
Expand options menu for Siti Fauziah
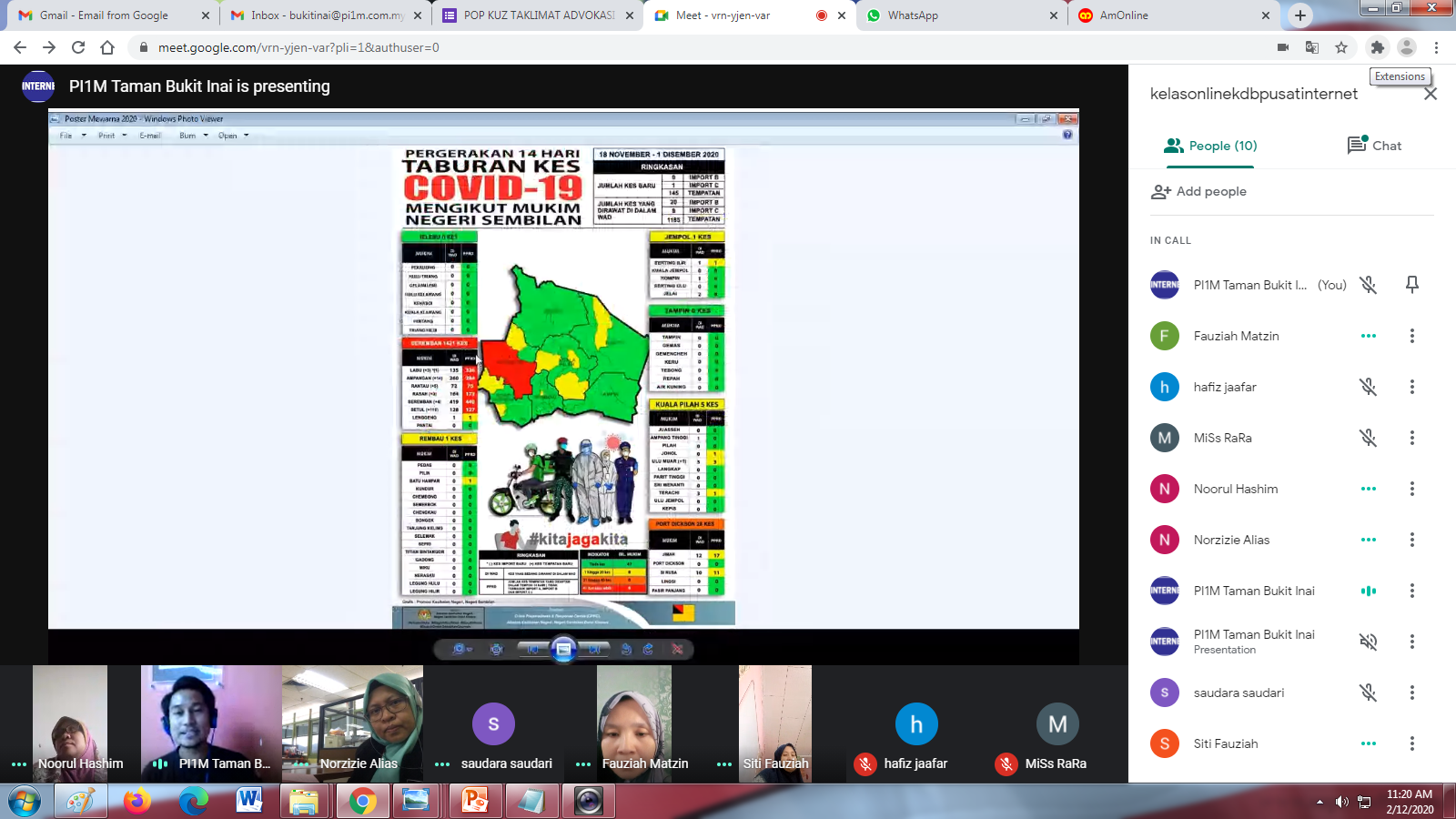[1411, 743]
